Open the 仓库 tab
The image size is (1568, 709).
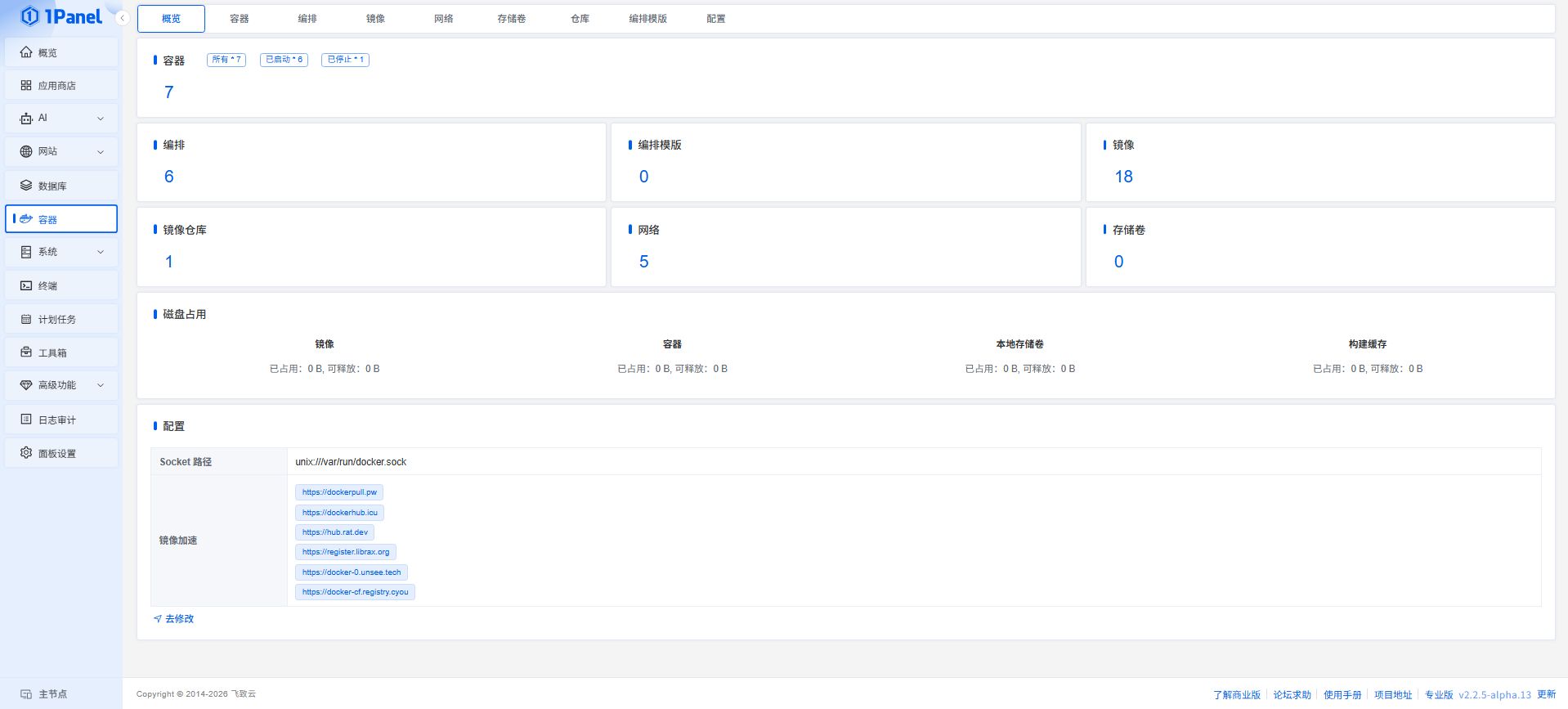[580, 19]
